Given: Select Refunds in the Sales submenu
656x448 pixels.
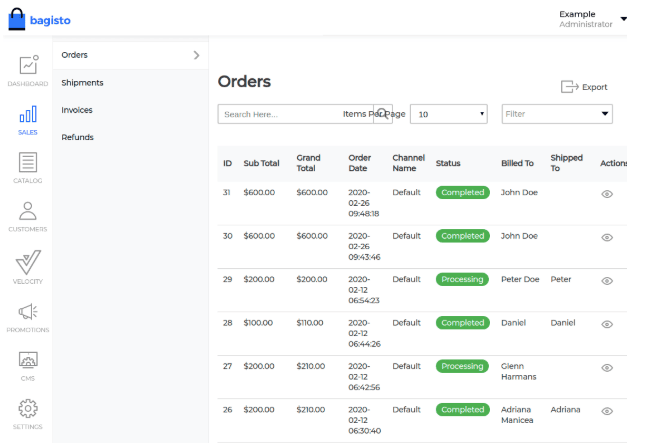Looking at the screenshot, I should [77, 137].
